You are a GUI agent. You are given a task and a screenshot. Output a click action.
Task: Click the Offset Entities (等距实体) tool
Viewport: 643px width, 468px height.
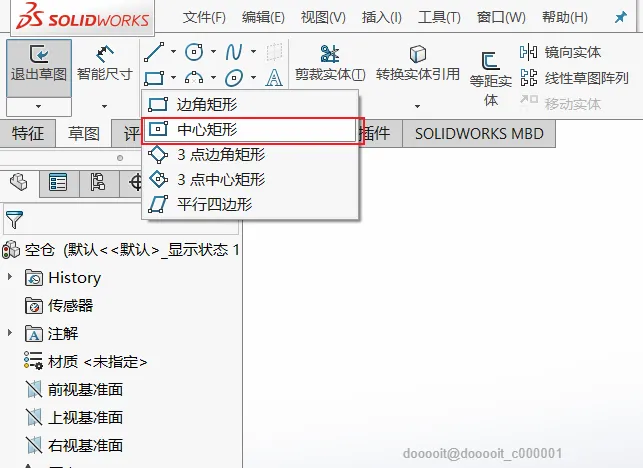490,78
